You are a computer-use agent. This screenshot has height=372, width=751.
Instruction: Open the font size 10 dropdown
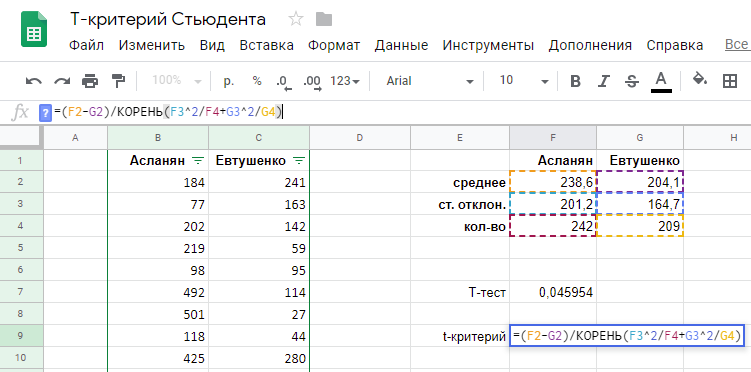pos(523,81)
